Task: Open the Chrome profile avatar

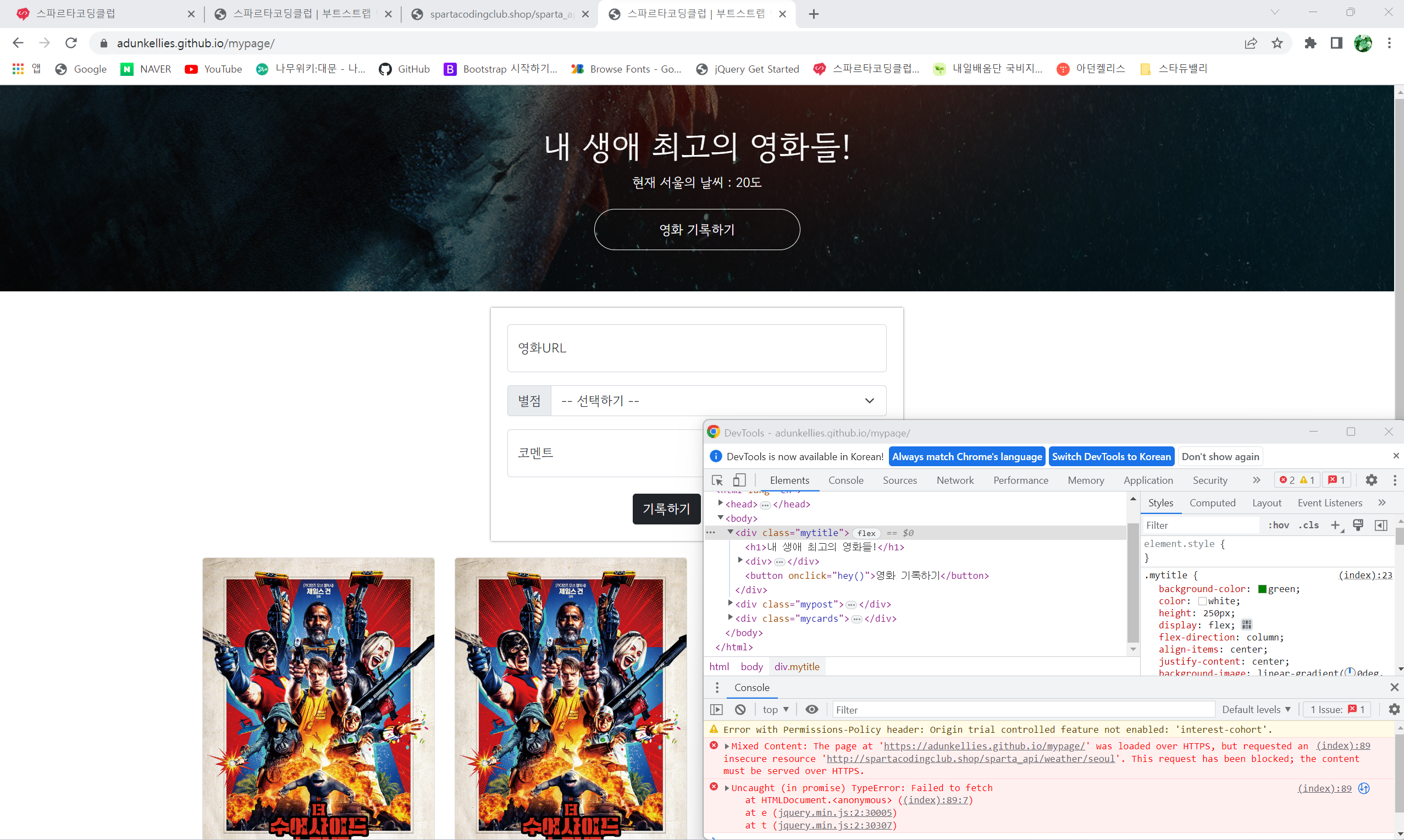Action: (1363, 43)
